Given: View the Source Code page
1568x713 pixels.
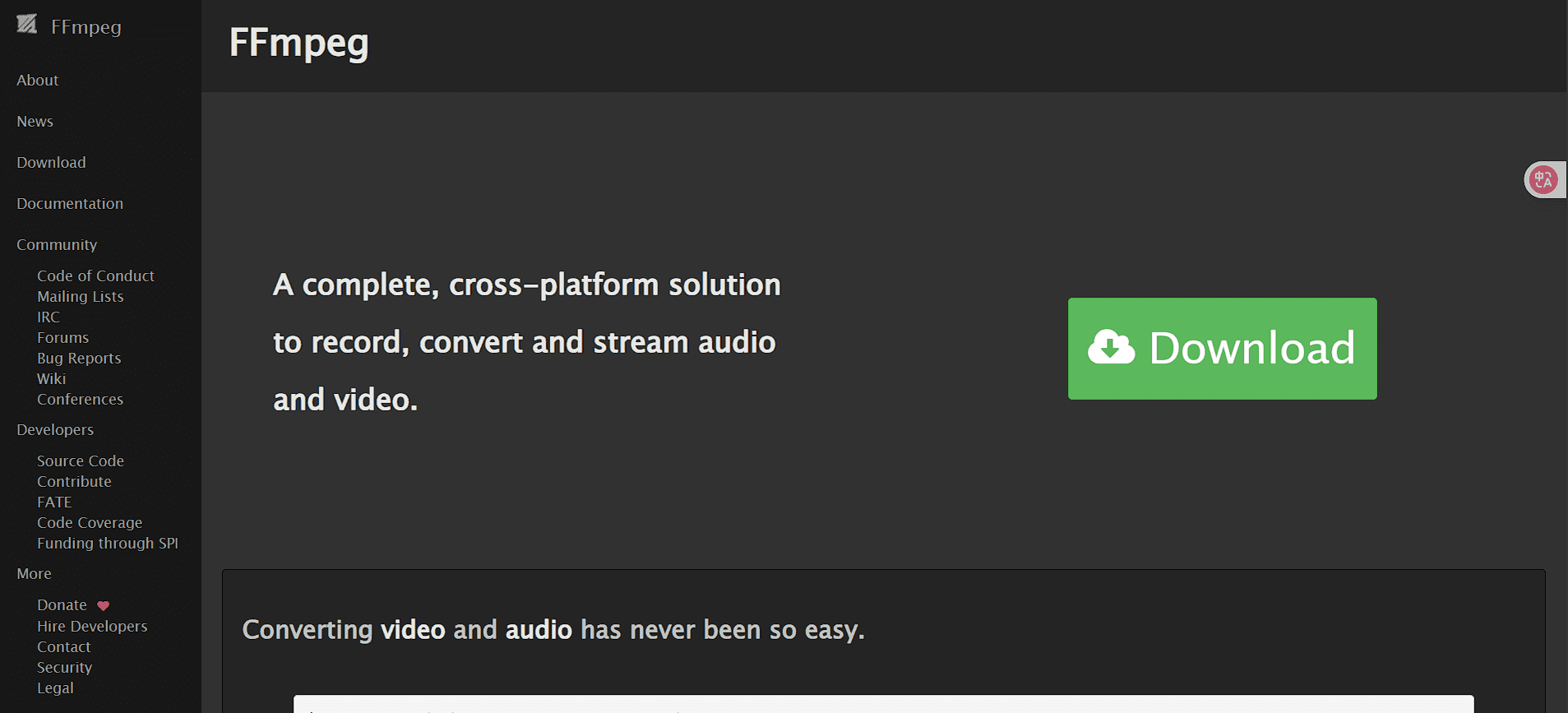Looking at the screenshot, I should pos(81,461).
